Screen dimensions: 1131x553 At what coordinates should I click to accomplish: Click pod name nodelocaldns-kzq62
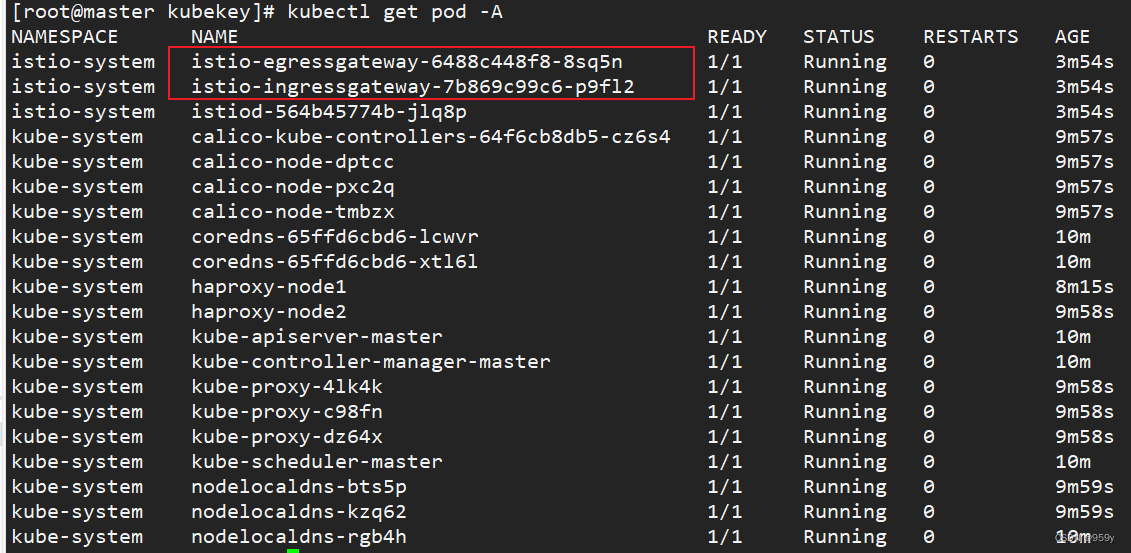(299, 512)
